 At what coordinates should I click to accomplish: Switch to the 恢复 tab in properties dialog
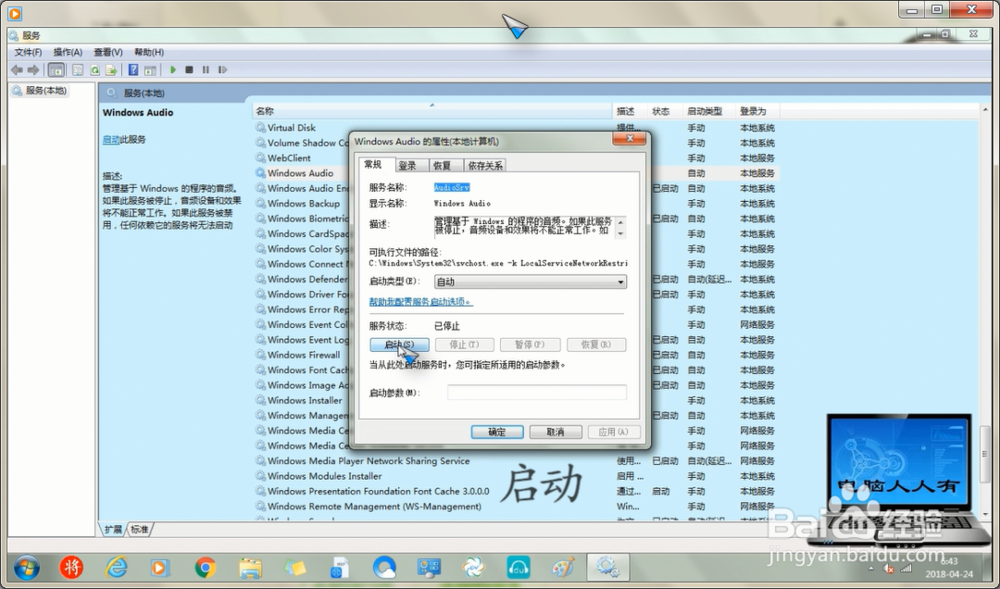(442, 166)
